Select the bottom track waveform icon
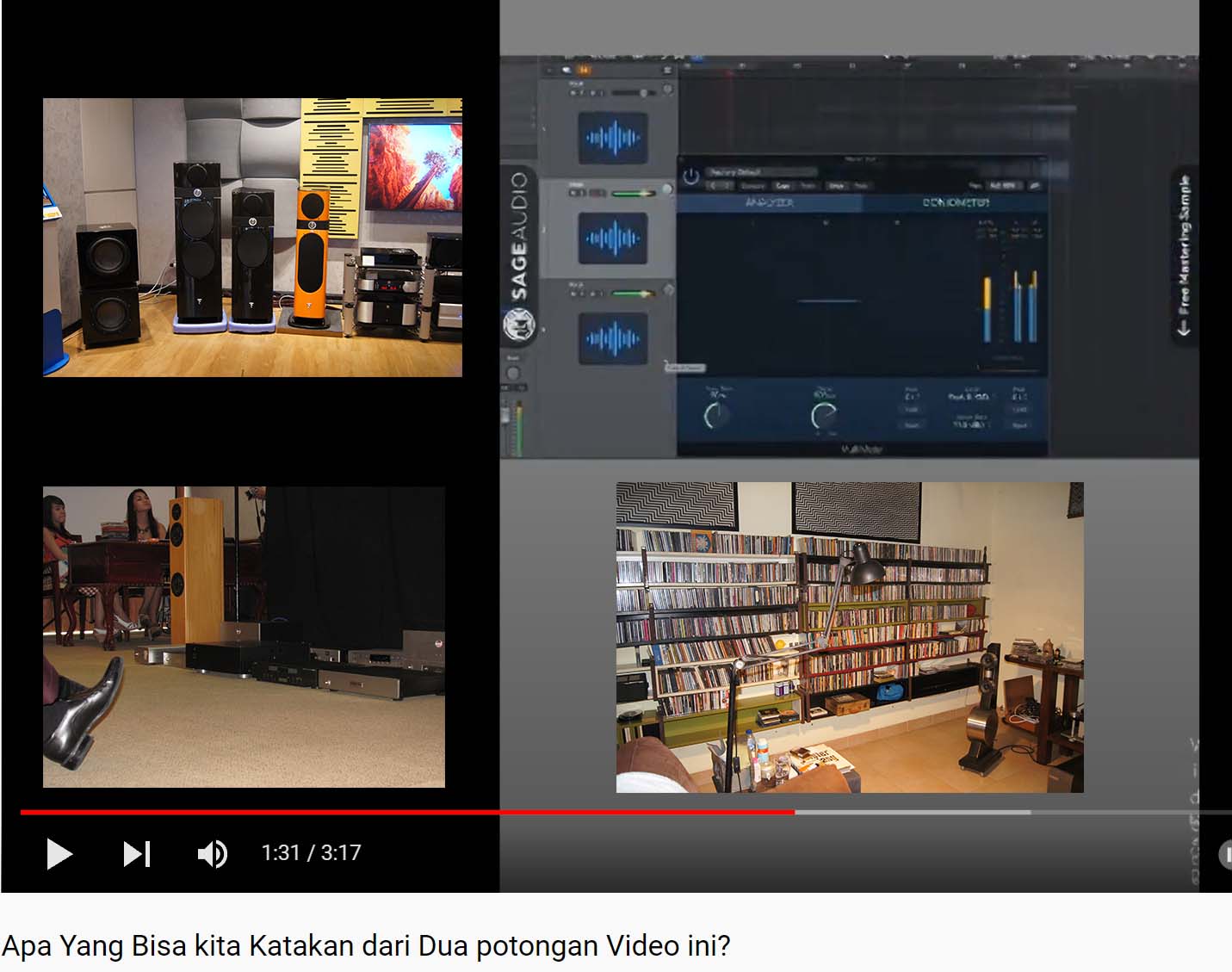 (613, 338)
